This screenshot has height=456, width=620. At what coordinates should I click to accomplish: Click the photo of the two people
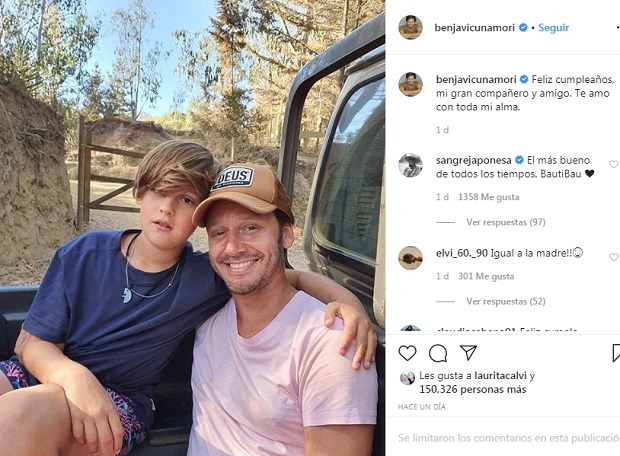click(192, 228)
